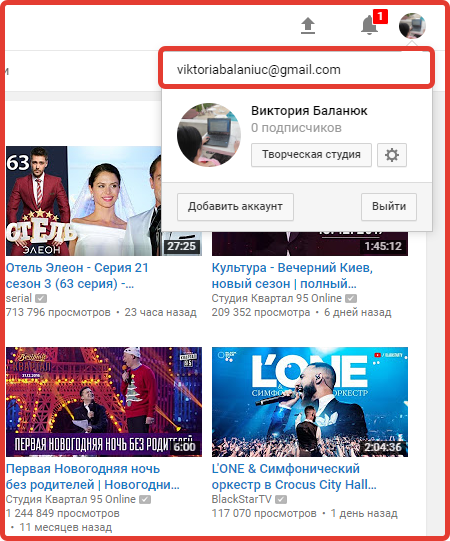This screenshot has height=541, width=450.
Task: Open BlackStarTV channel link
Action: pos(242,499)
